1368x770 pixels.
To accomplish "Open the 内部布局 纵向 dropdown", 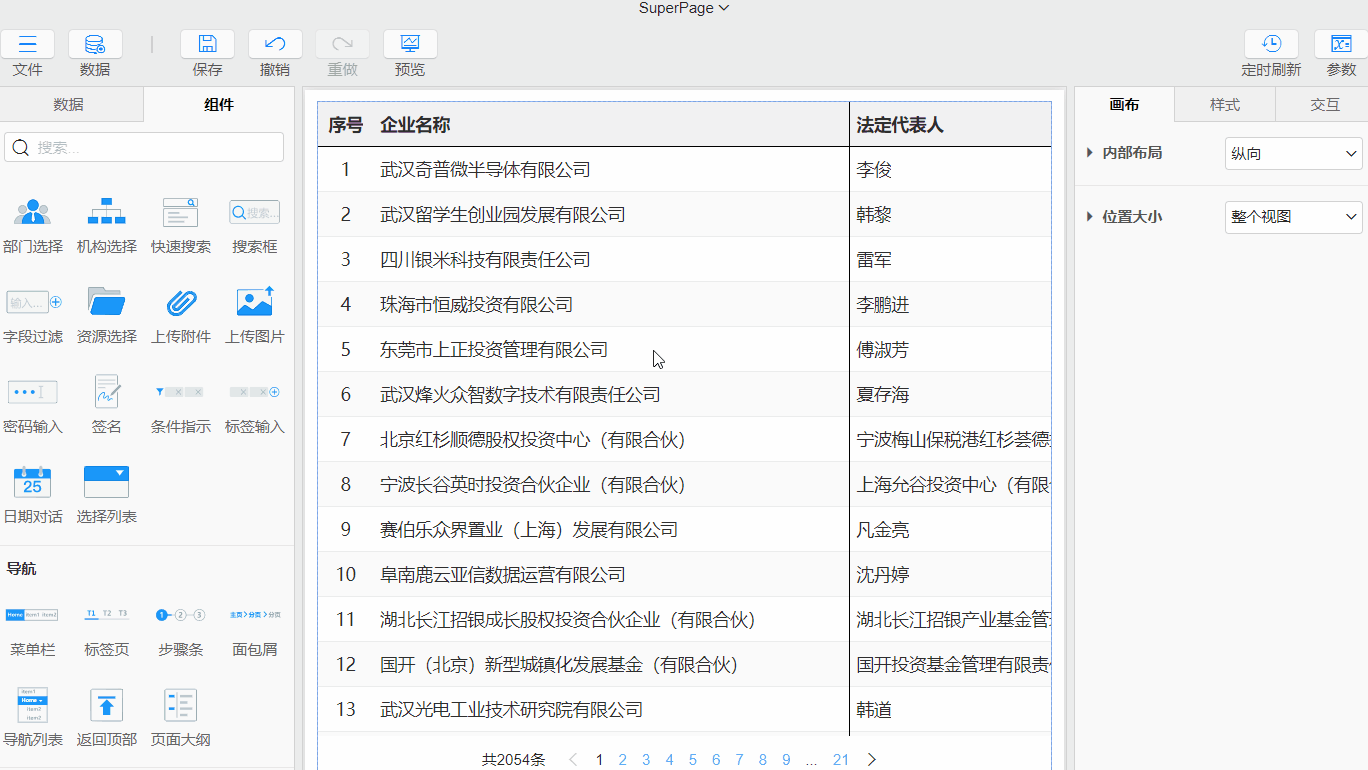I will (x=1294, y=154).
